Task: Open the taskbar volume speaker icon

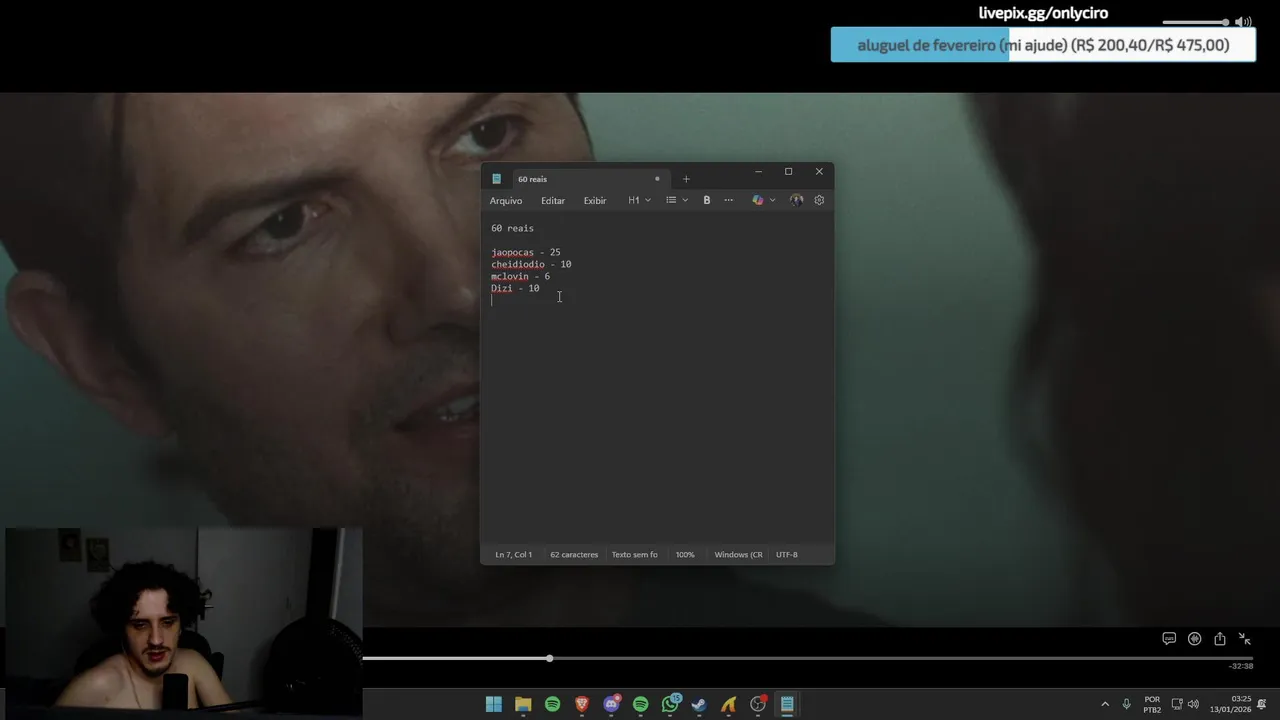Action: click(x=1193, y=704)
